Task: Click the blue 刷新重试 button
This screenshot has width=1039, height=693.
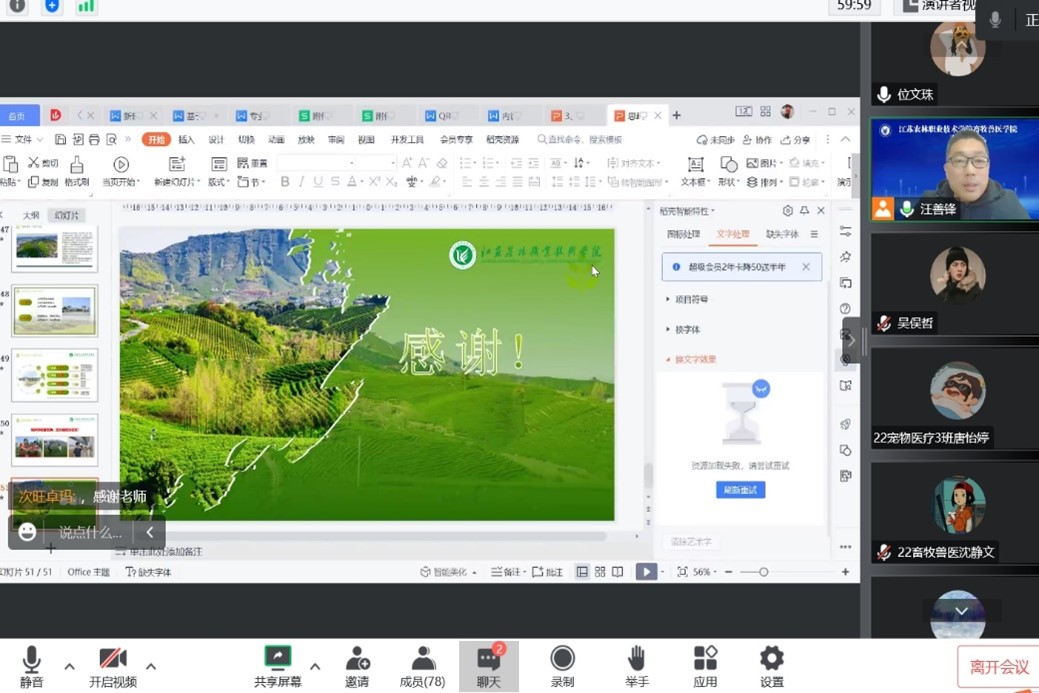Action: click(x=740, y=490)
